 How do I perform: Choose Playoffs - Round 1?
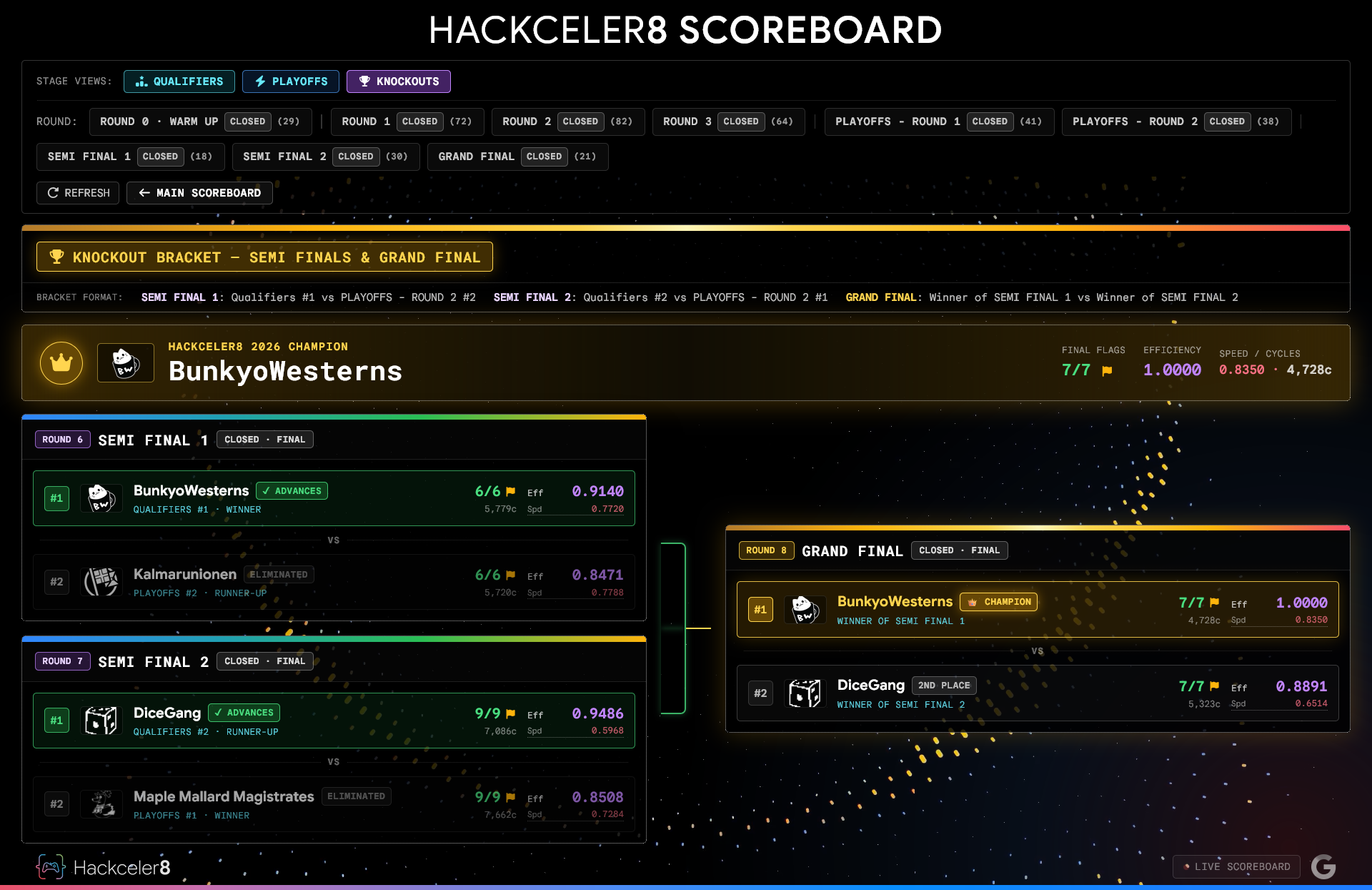point(939,122)
